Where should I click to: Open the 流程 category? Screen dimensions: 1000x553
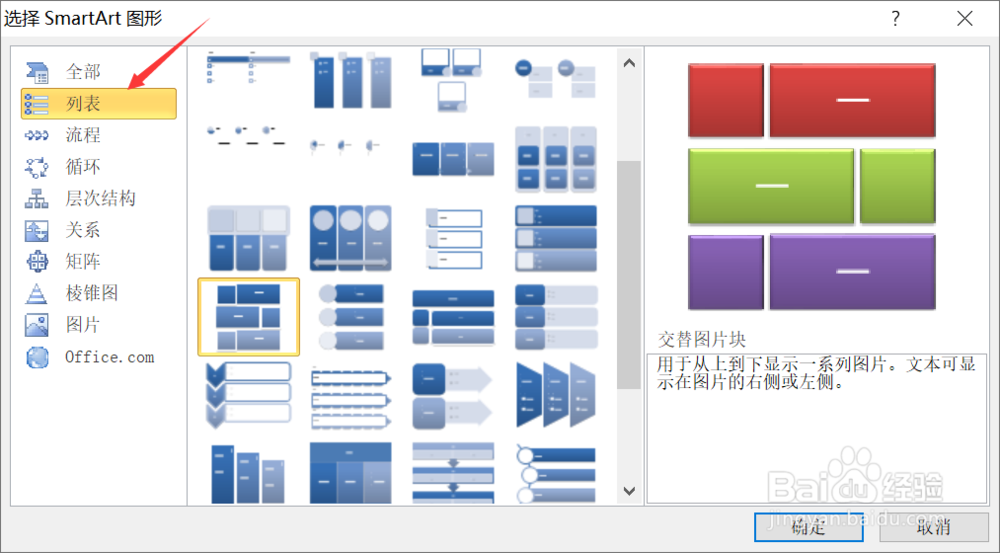click(99, 135)
